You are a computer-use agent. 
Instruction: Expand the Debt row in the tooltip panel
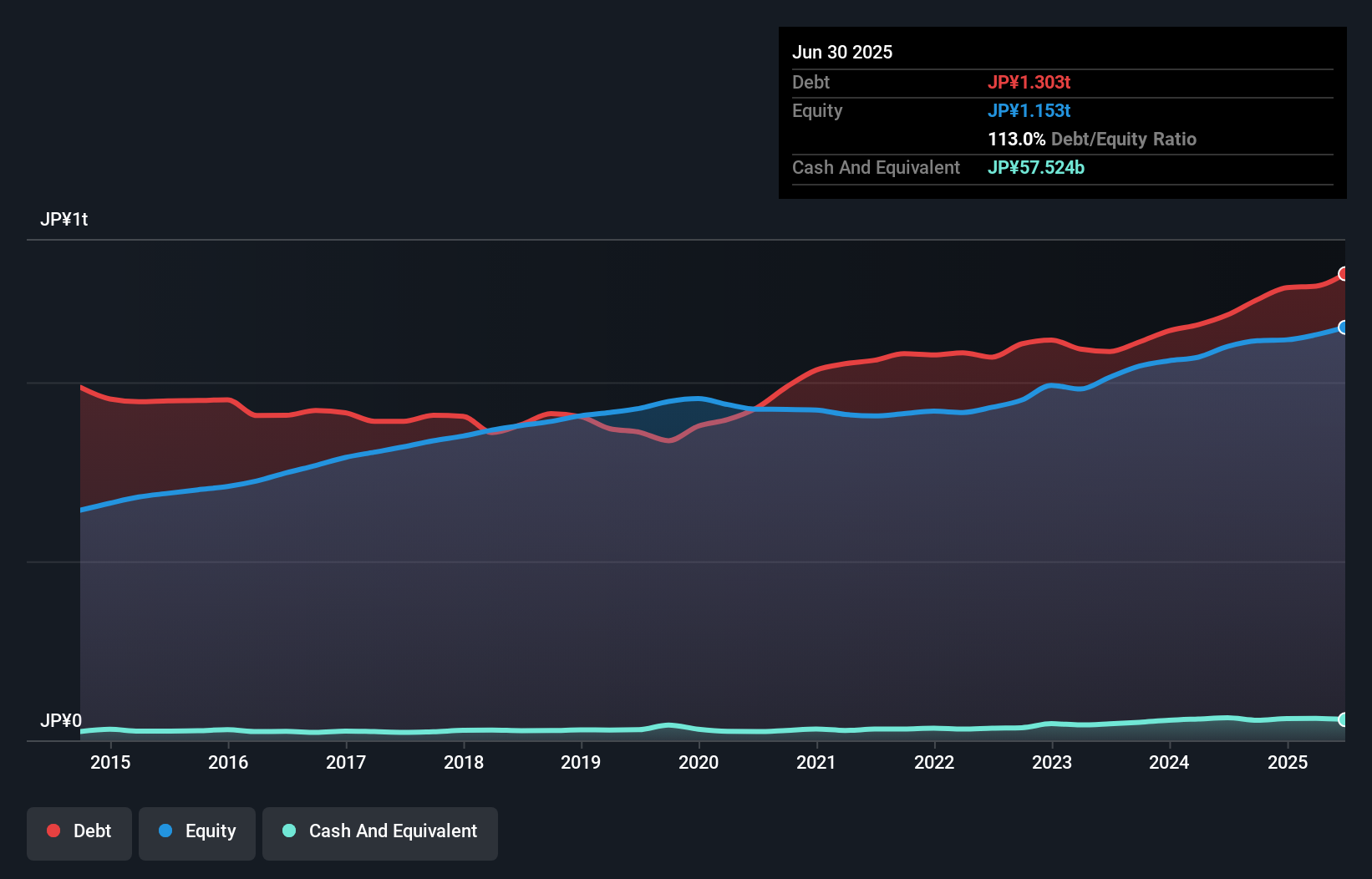[x=810, y=83]
